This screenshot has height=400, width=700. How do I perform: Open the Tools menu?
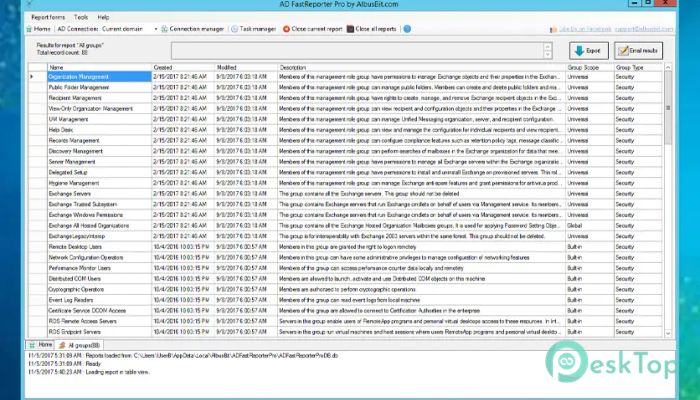click(x=81, y=17)
